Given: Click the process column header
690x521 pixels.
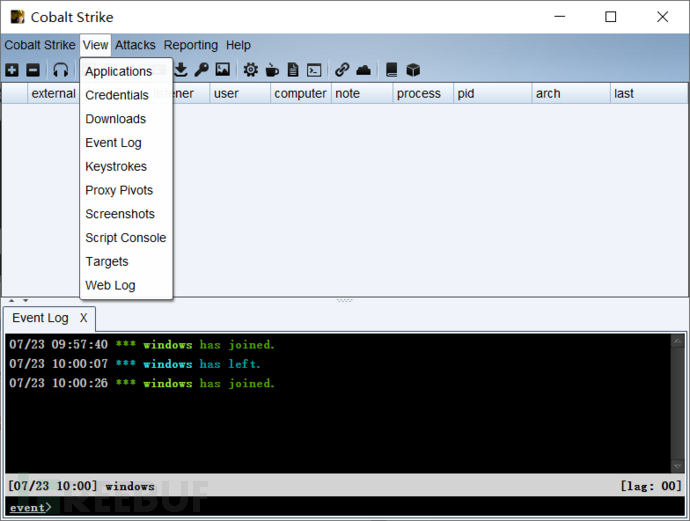Looking at the screenshot, I should (418, 93).
